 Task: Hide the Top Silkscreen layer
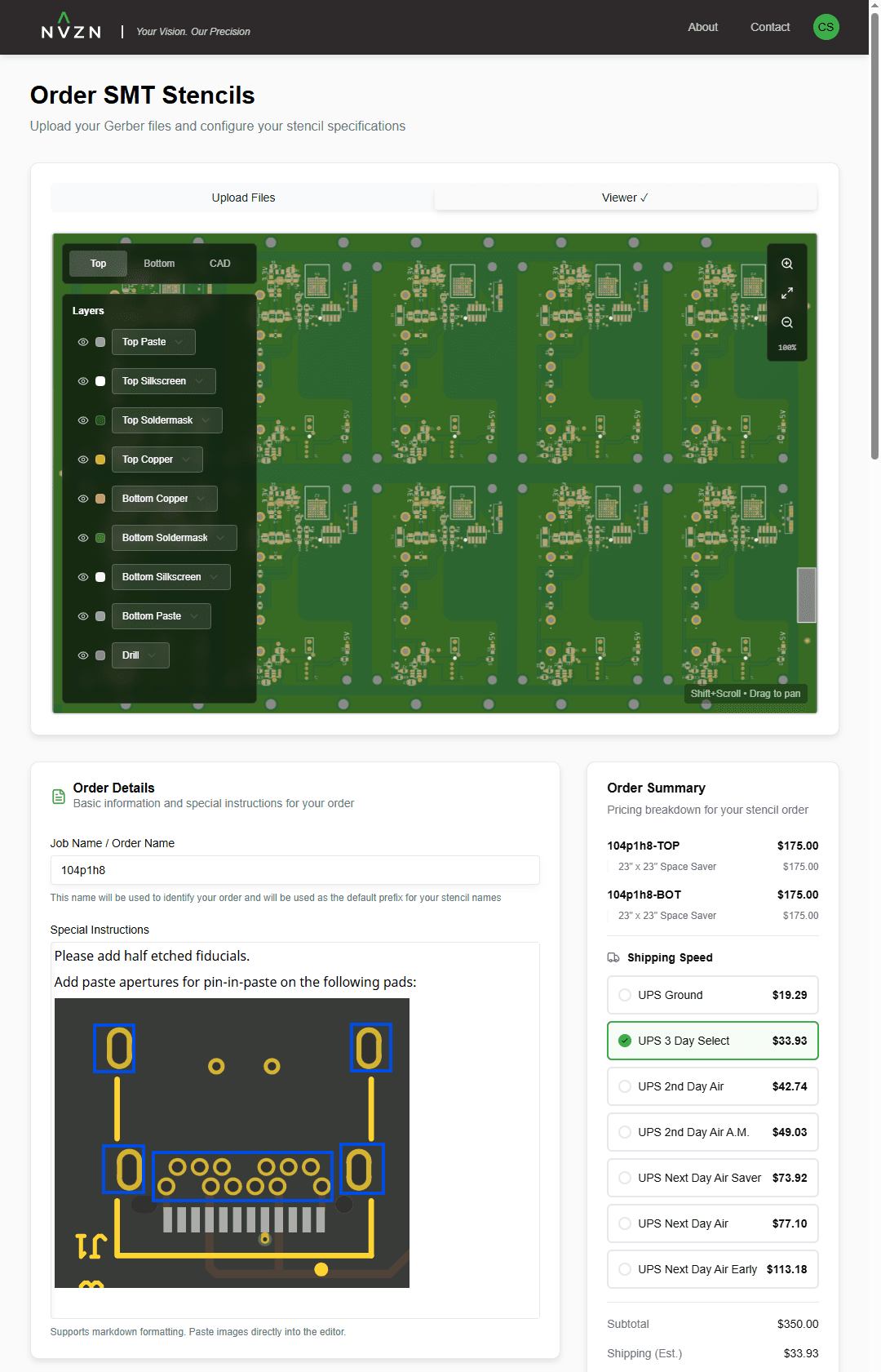click(83, 381)
